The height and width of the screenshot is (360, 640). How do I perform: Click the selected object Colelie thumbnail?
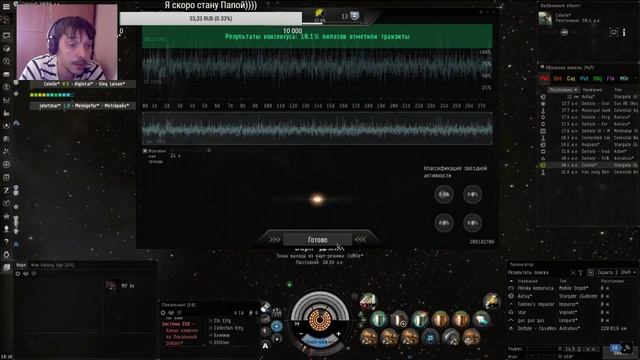[545, 18]
